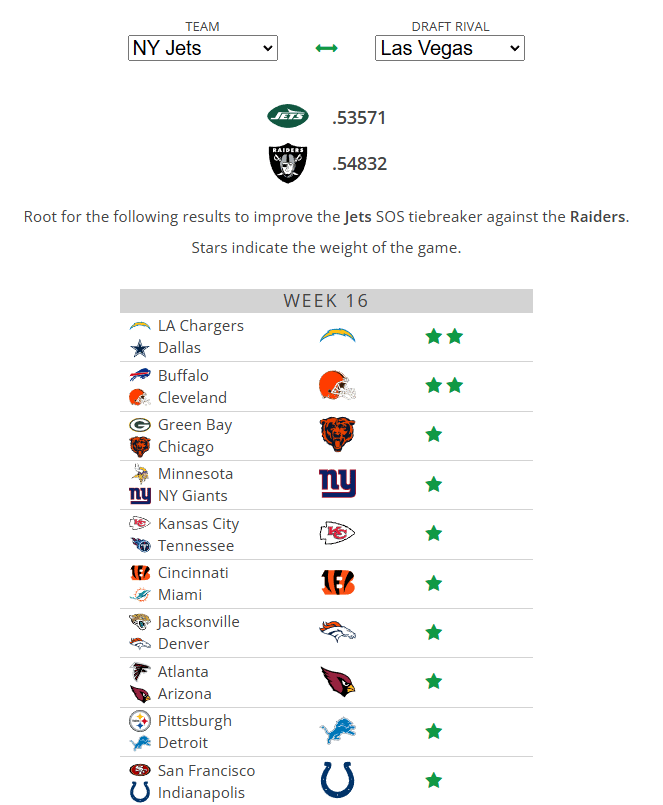Click the Bears logo pick icon
This screenshot has width=663, height=805.
pos(338,435)
